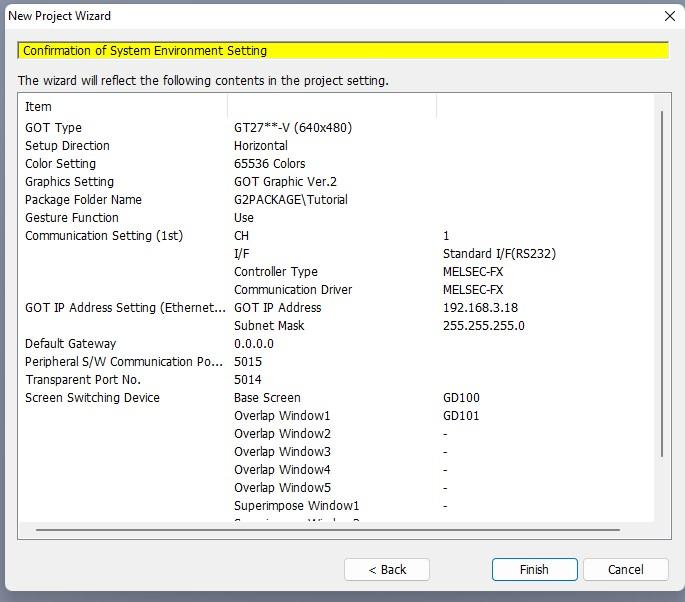Click MELSEC-FX value beside Controller Type

(473, 271)
